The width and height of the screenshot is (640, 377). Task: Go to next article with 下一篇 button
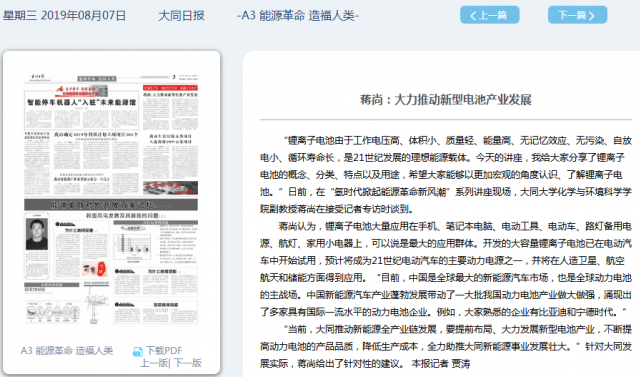tap(577, 15)
